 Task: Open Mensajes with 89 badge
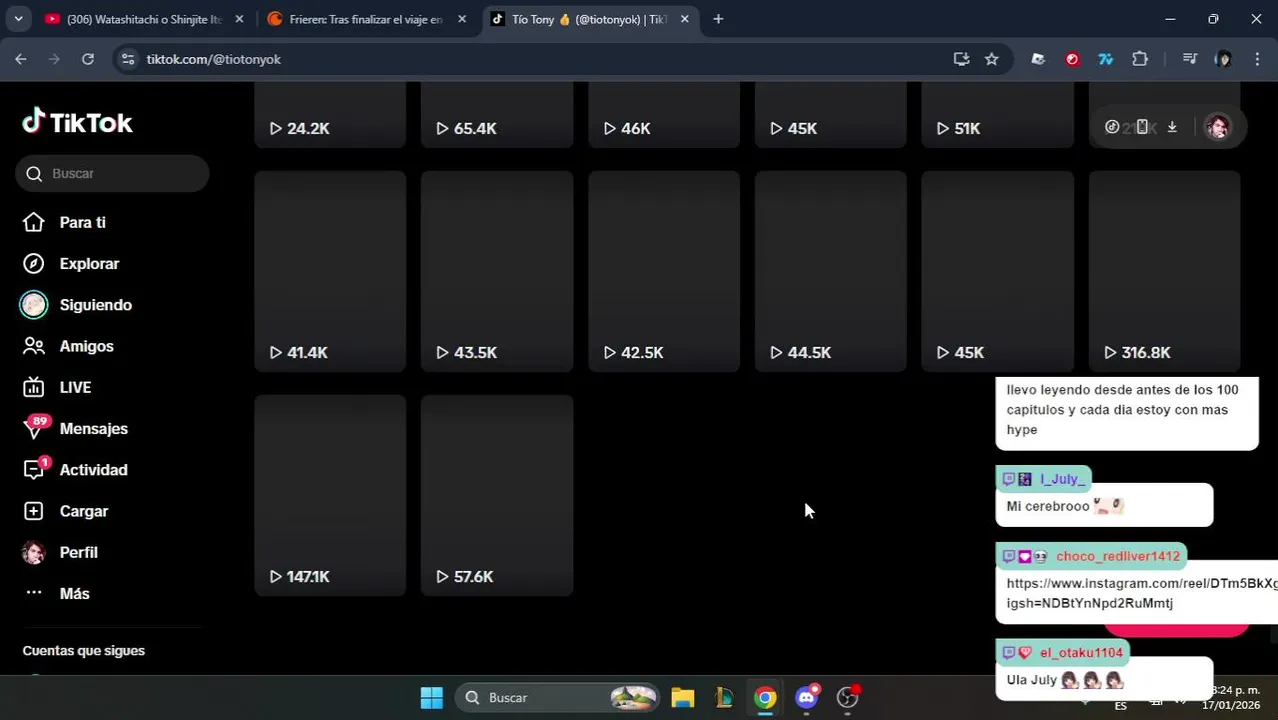(93, 428)
